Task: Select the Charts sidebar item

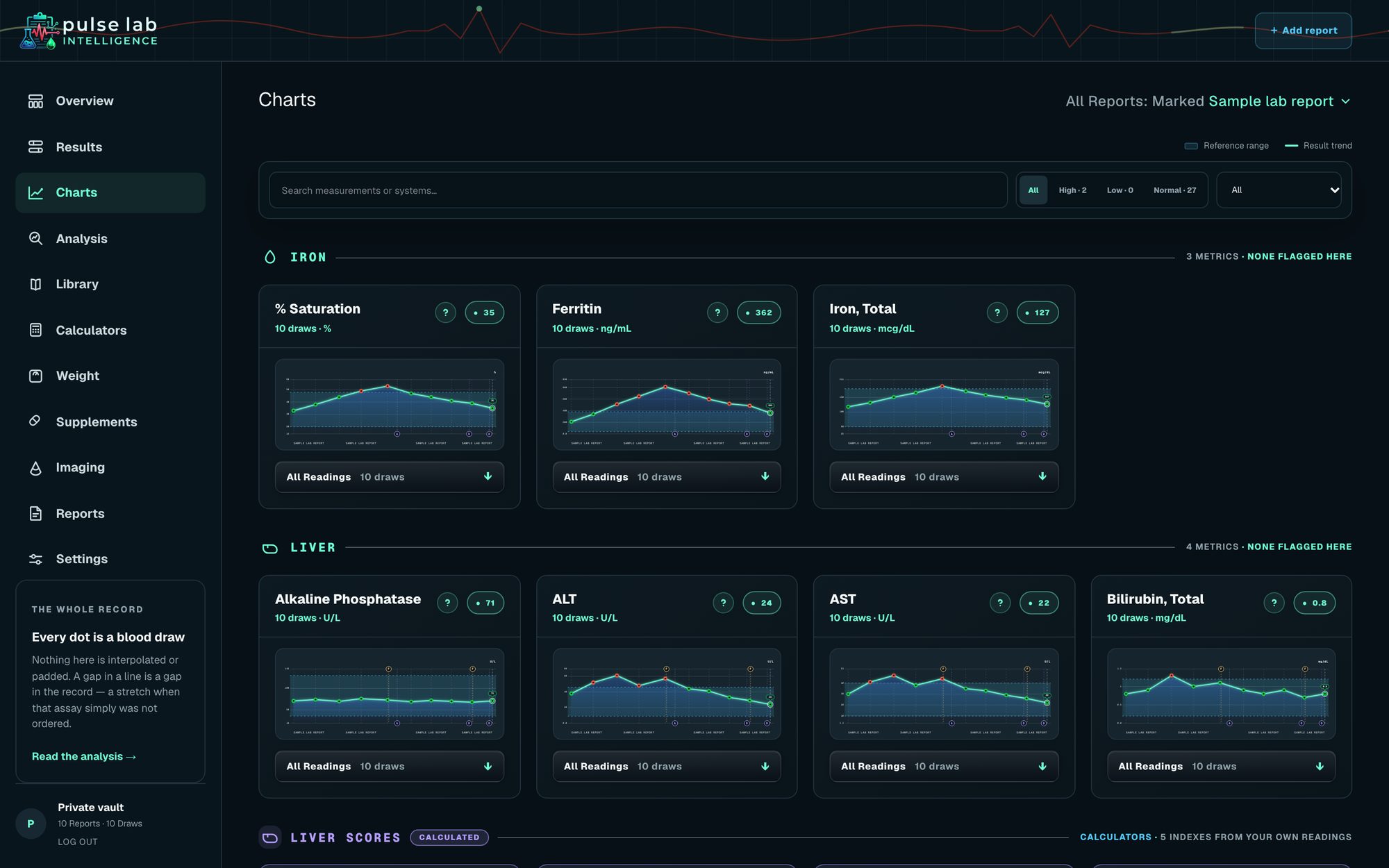Action: pos(110,192)
